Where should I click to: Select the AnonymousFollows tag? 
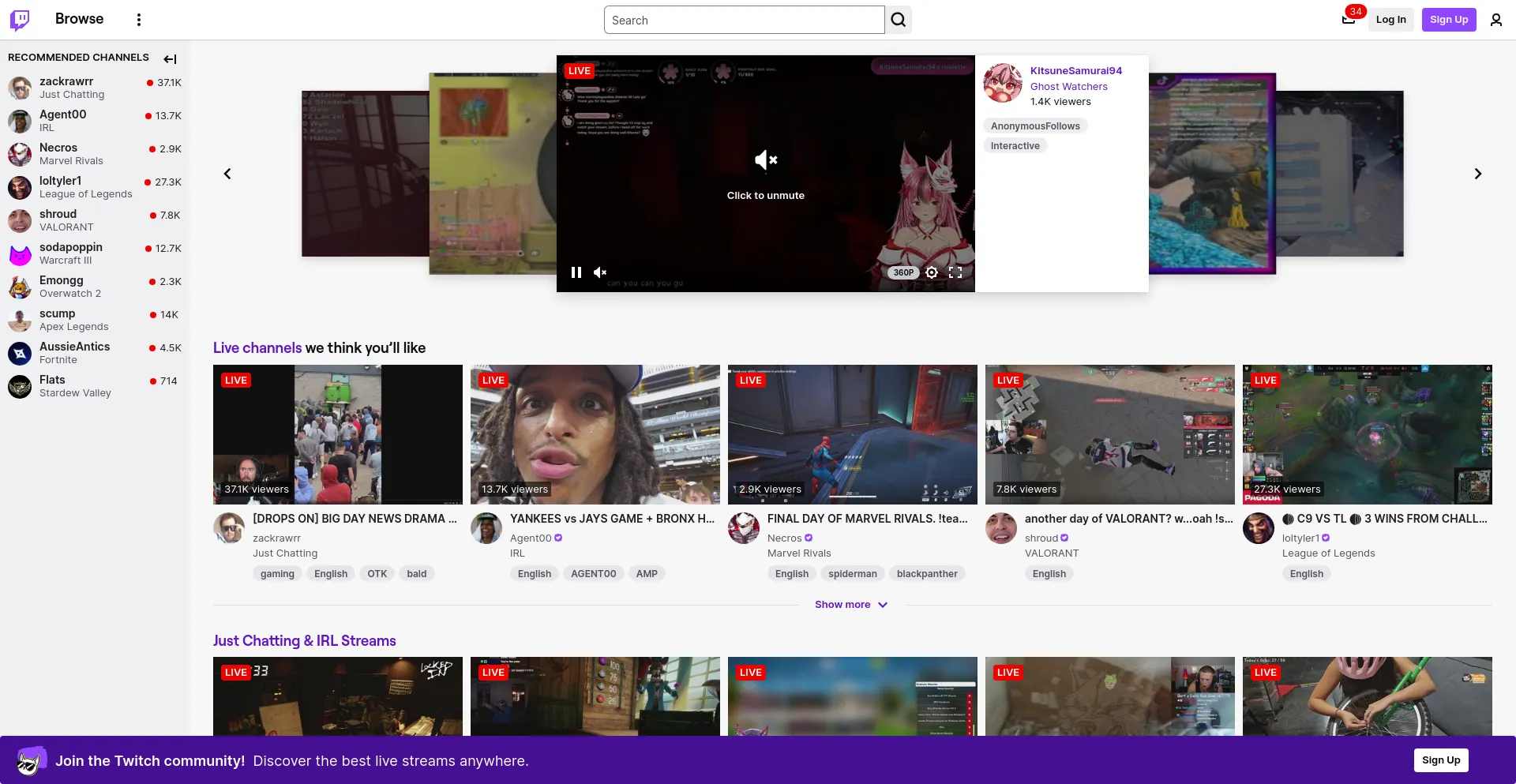coord(1035,126)
